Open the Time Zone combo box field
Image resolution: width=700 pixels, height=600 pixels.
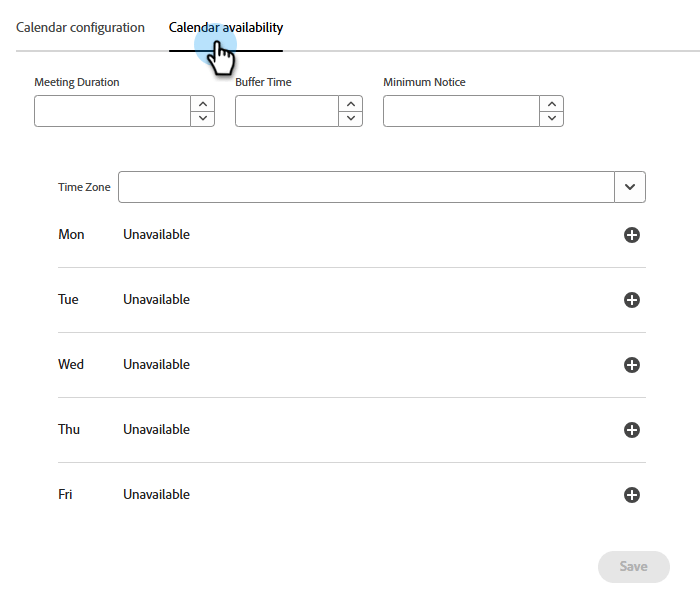pyautogui.click(x=366, y=187)
